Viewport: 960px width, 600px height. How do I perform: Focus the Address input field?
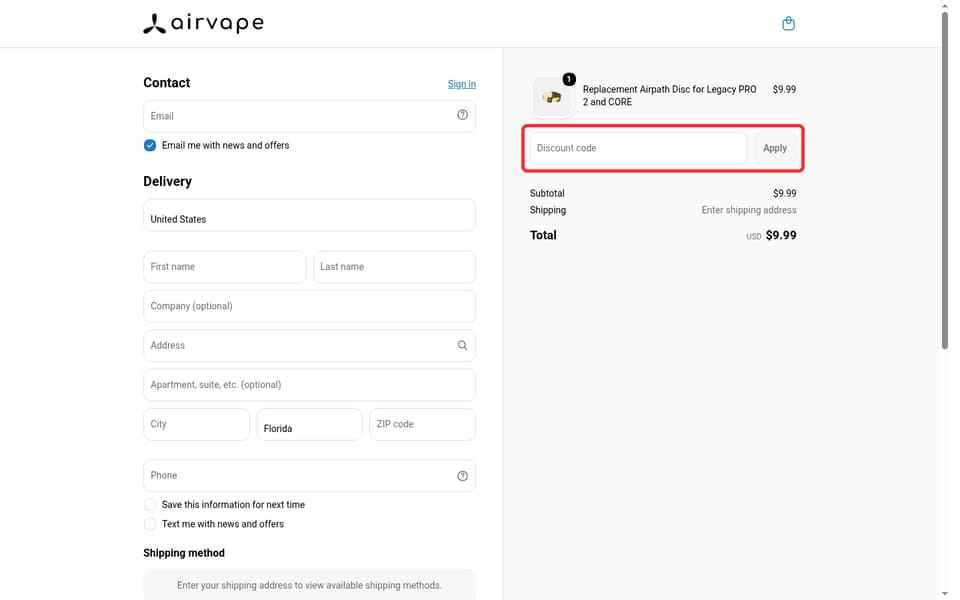[x=309, y=345]
